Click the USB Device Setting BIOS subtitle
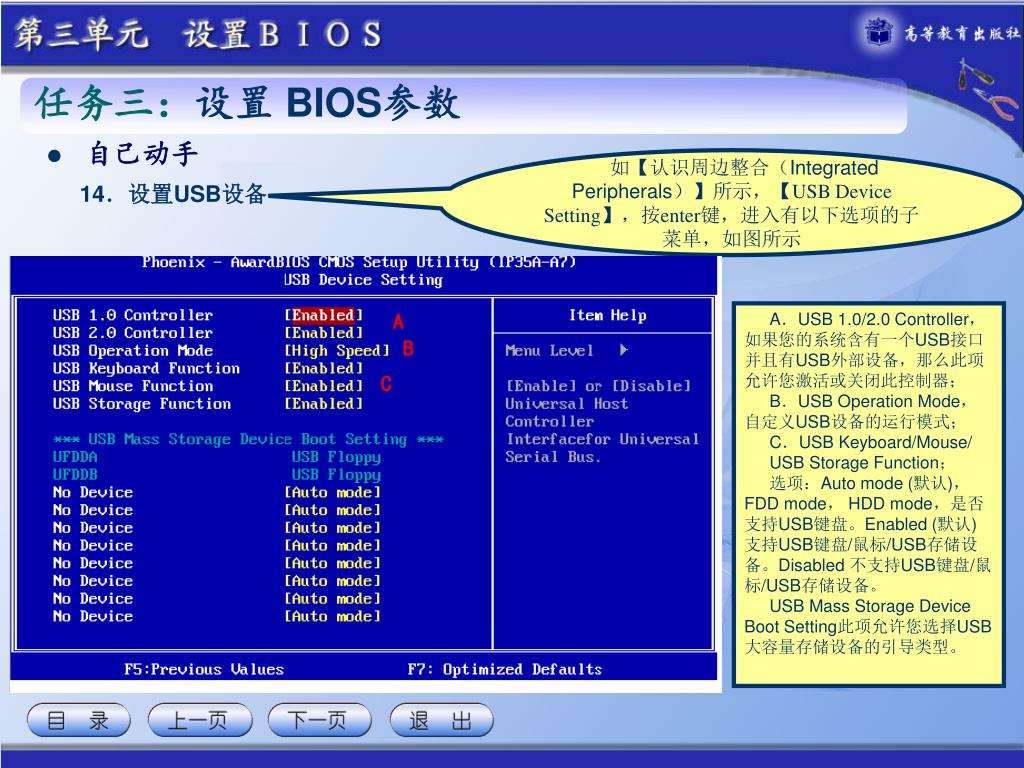The height and width of the screenshot is (768, 1024). click(x=363, y=280)
